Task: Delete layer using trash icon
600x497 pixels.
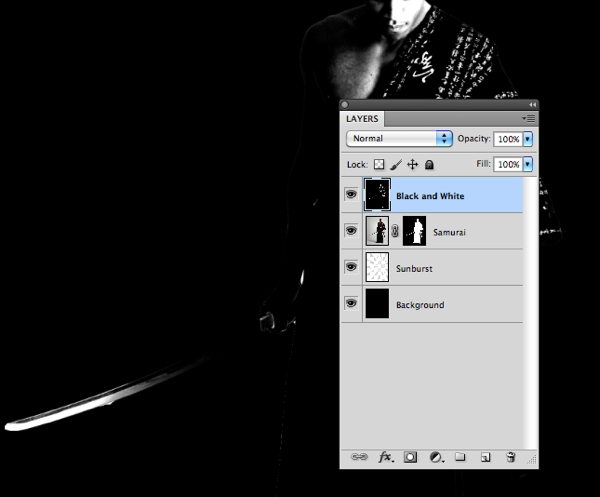Action: coord(510,457)
